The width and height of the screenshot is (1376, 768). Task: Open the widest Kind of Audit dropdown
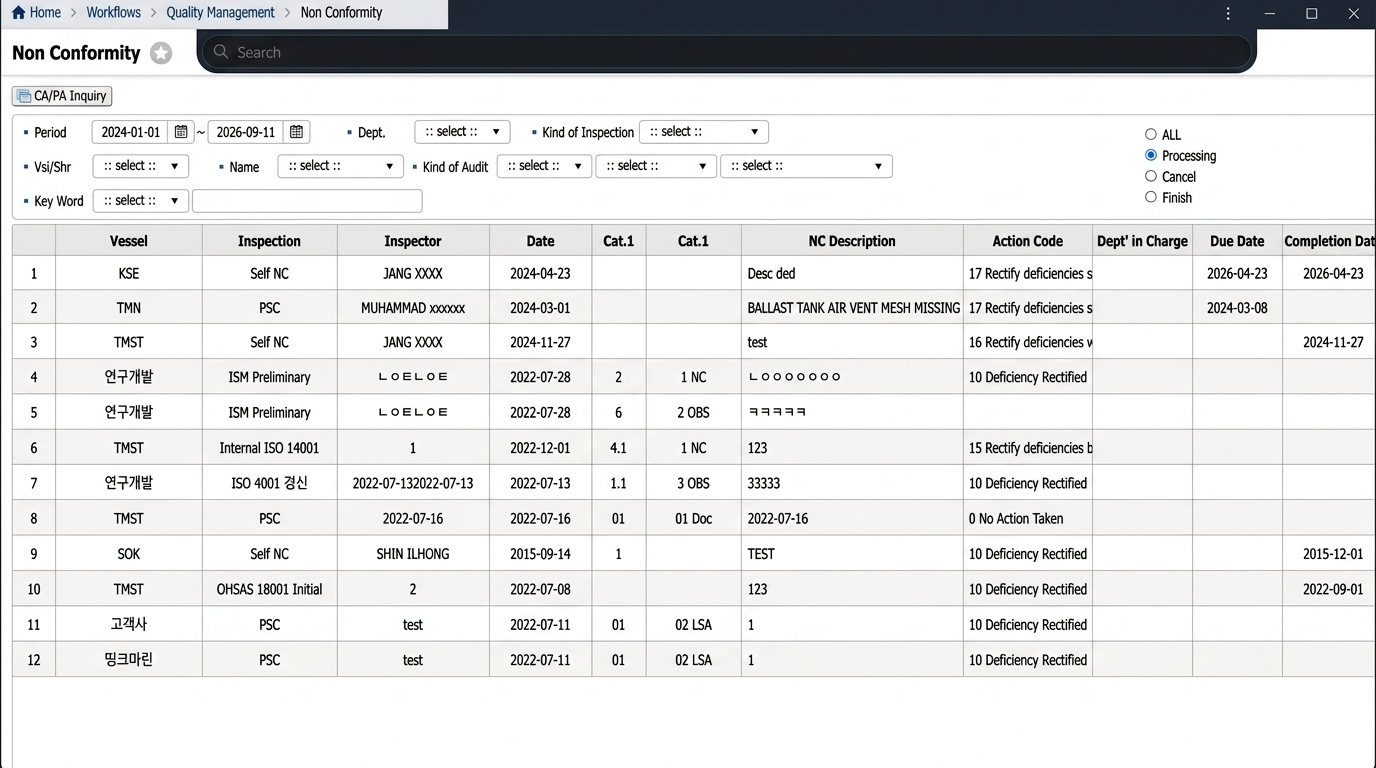(806, 166)
